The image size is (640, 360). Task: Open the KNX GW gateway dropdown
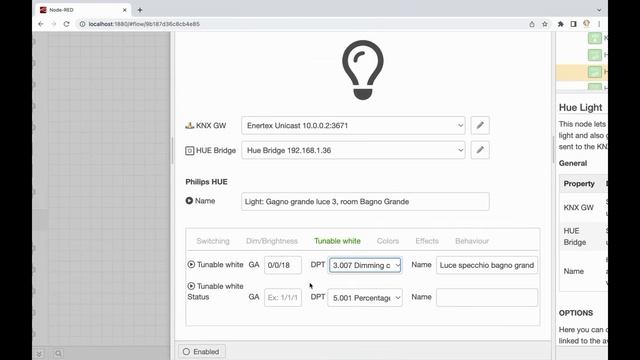coord(353,125)
